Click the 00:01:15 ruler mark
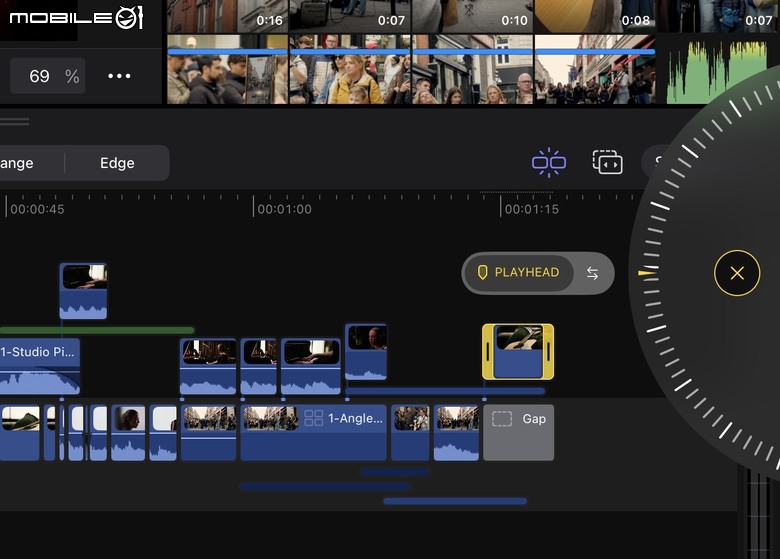Screen dimensions: 780x559 [x=531, y=209]
